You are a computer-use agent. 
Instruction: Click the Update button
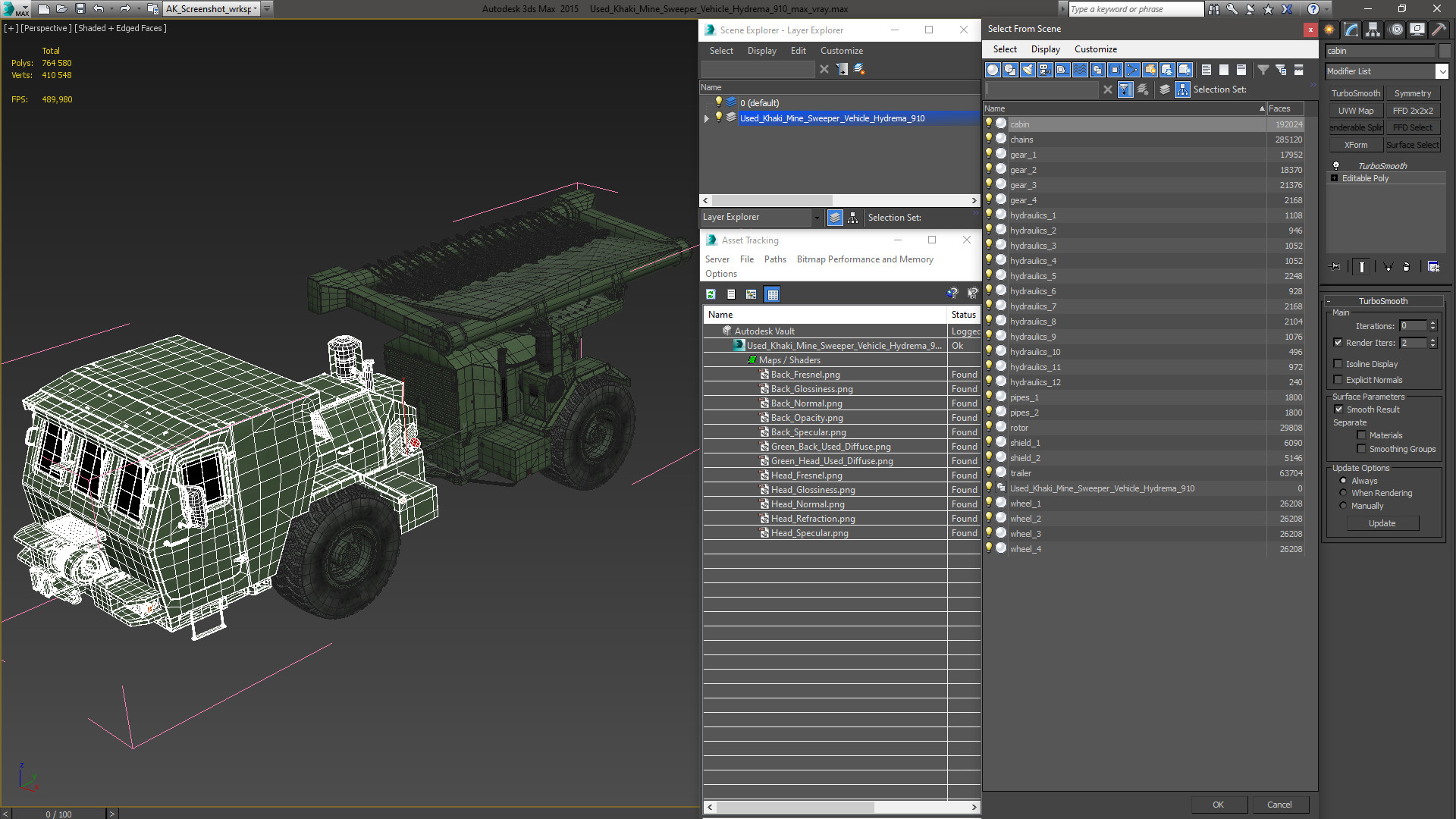point(1382,523)
